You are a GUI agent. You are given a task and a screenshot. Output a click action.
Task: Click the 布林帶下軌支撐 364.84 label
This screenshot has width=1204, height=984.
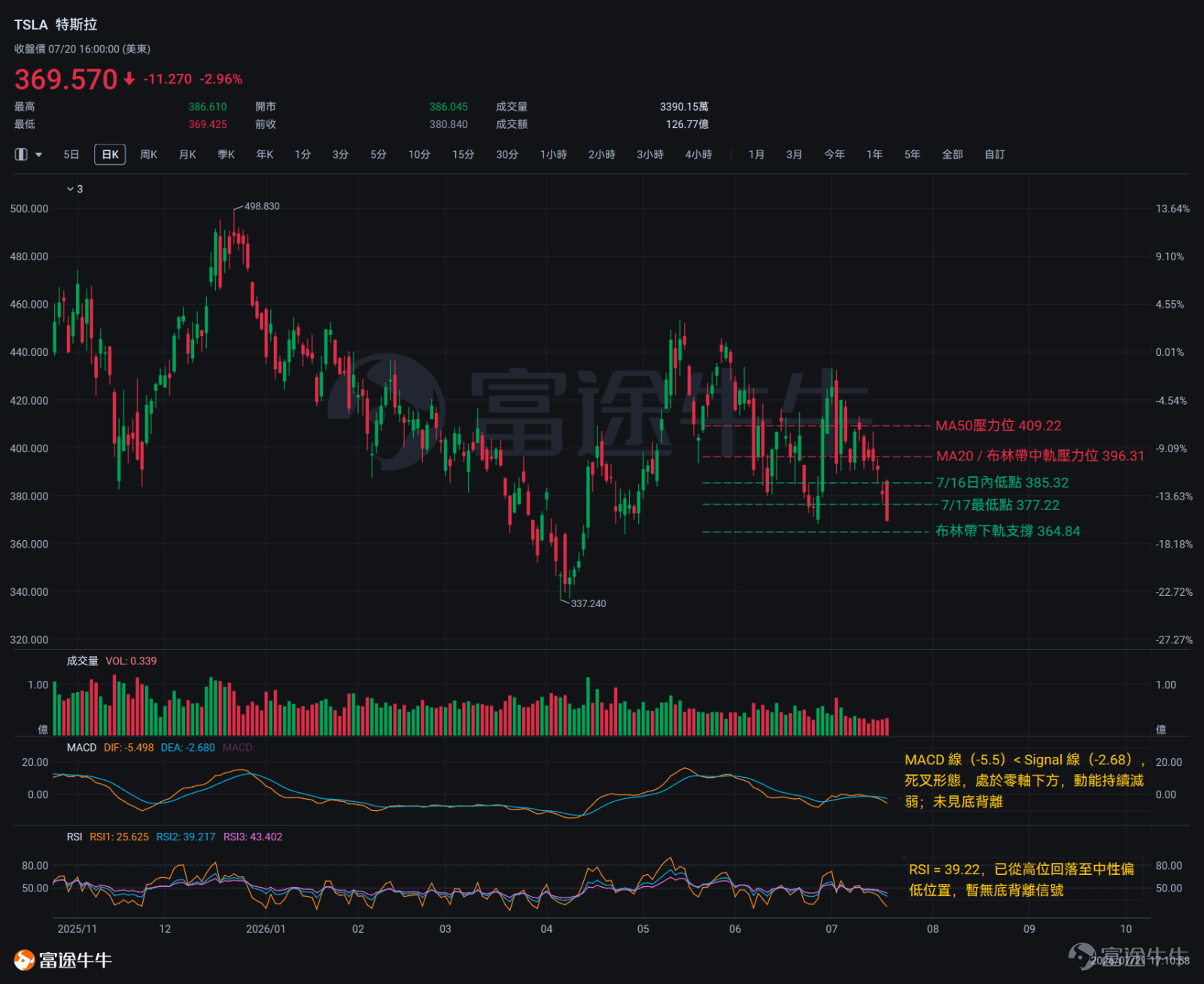pos(1008,531)
